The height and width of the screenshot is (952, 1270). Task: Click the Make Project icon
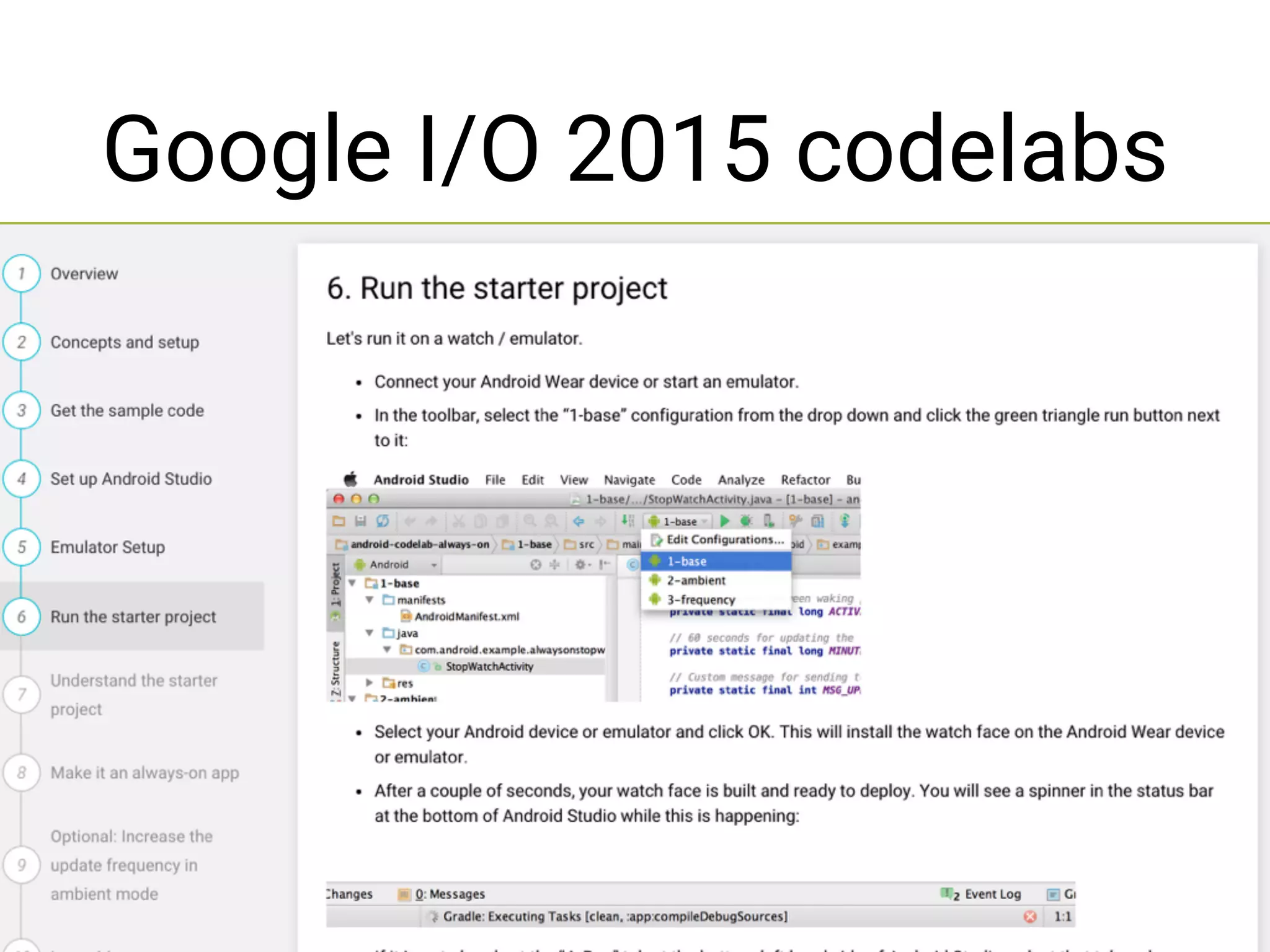(628, 521)
